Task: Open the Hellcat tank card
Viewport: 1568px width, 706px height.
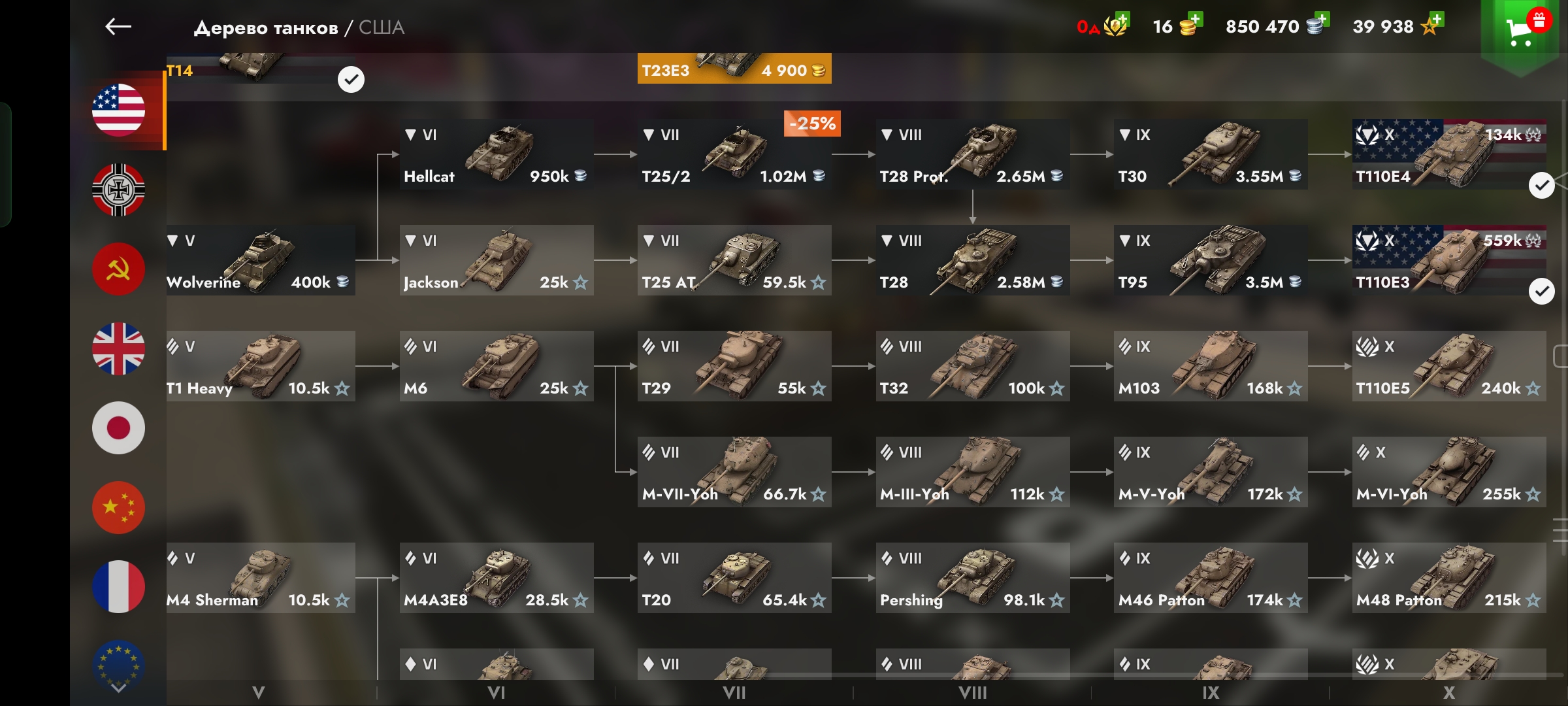Action: [497, 154]
